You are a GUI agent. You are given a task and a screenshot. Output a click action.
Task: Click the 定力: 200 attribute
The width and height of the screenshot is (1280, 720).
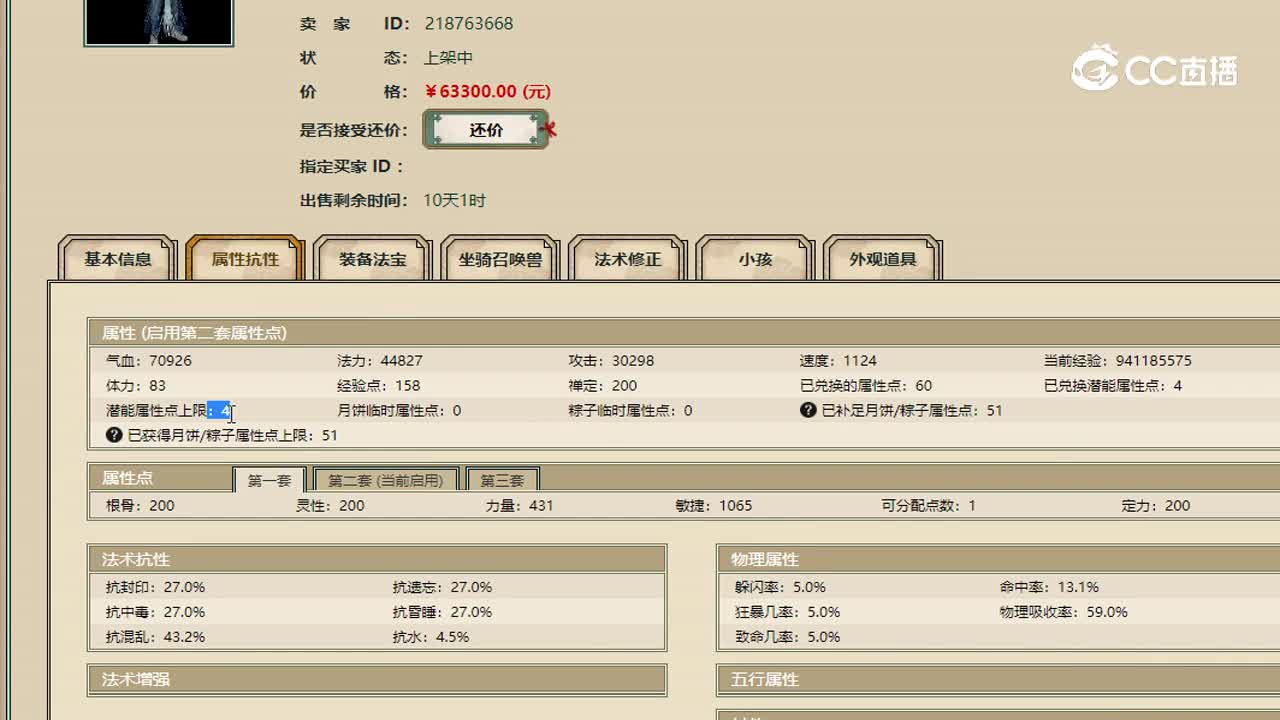(x=1156, y=505)
